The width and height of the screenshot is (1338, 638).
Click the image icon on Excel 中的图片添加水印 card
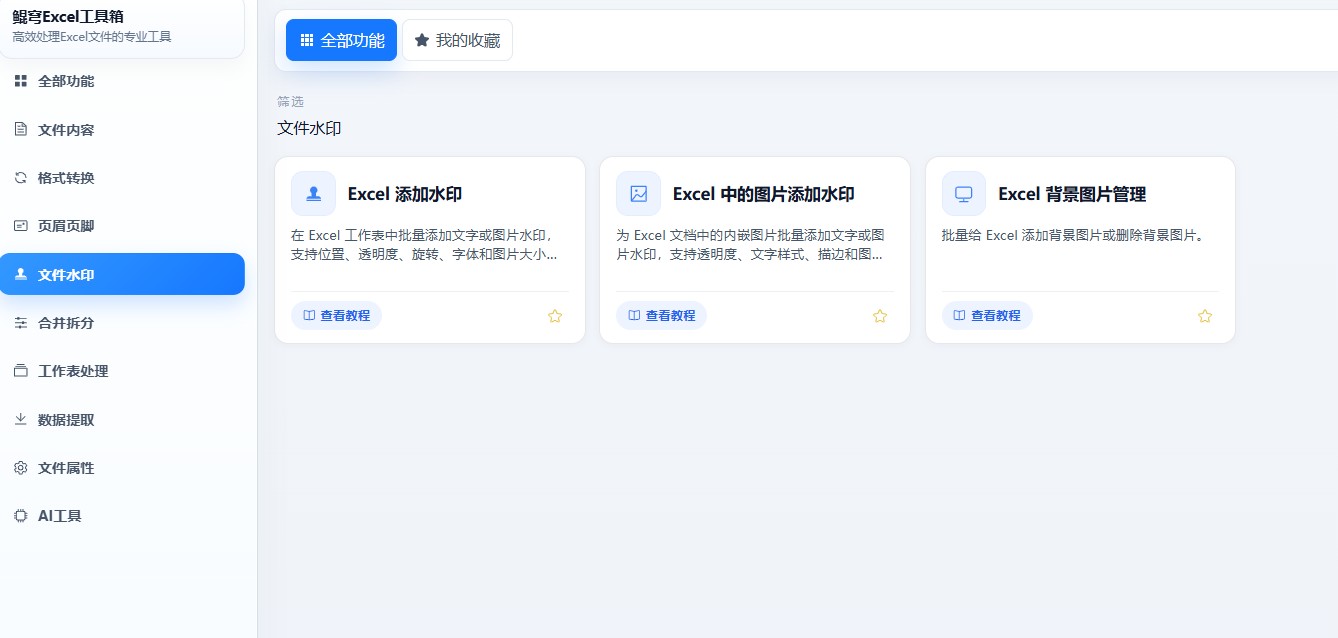(x=639, y=194)
